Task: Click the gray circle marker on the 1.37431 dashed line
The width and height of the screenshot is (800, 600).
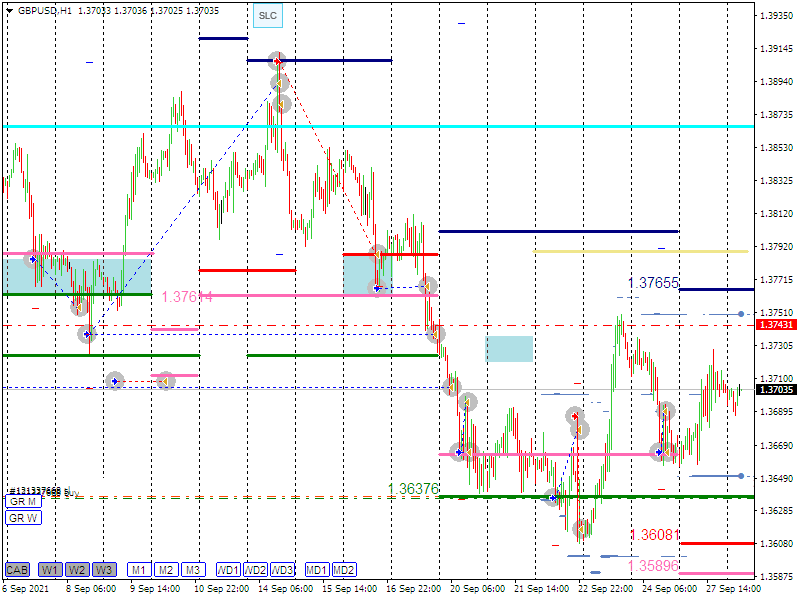Action: point(437,333)
